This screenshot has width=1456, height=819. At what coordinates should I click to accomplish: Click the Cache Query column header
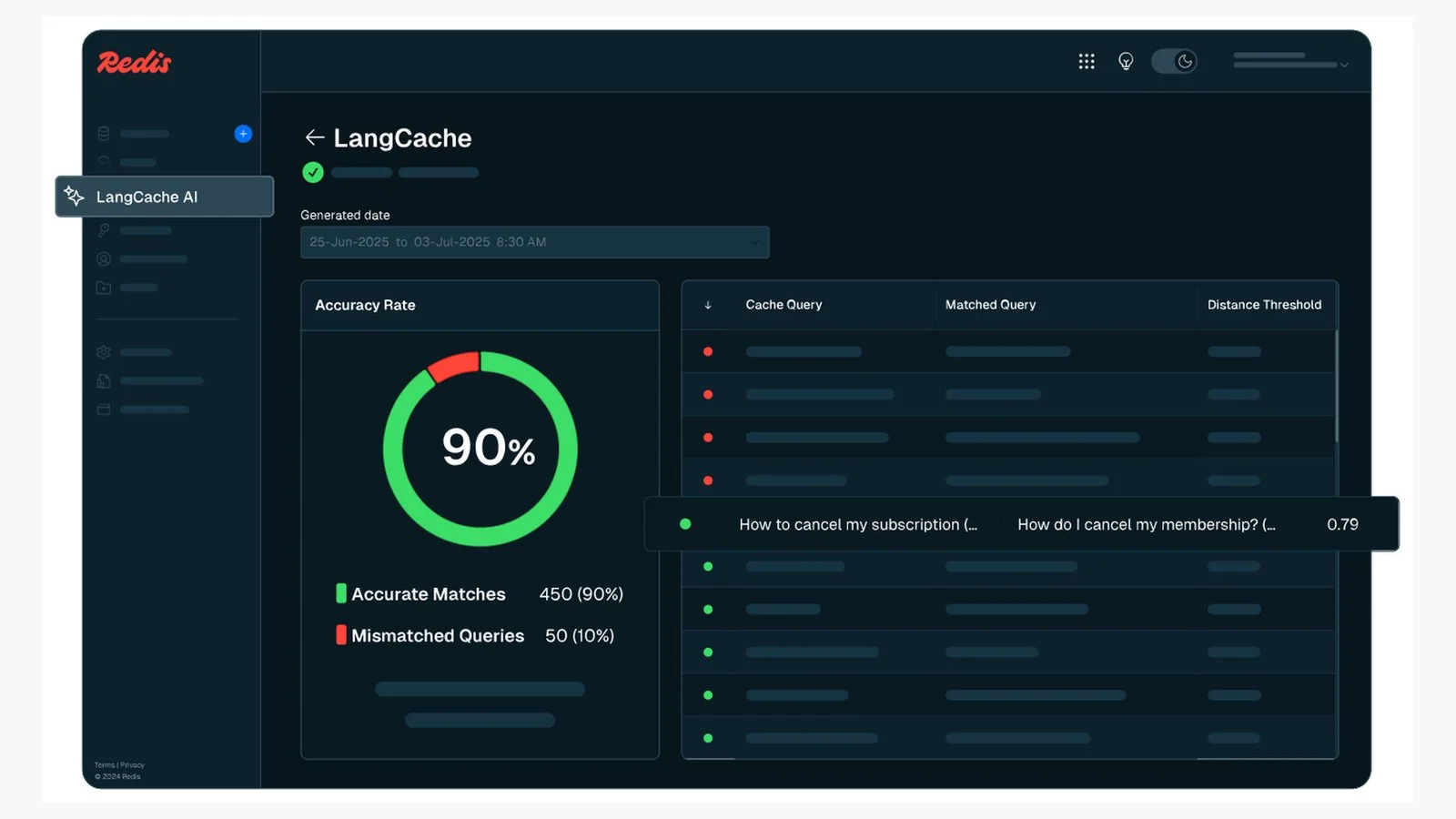pyautogui.click(x=784, y=305)
